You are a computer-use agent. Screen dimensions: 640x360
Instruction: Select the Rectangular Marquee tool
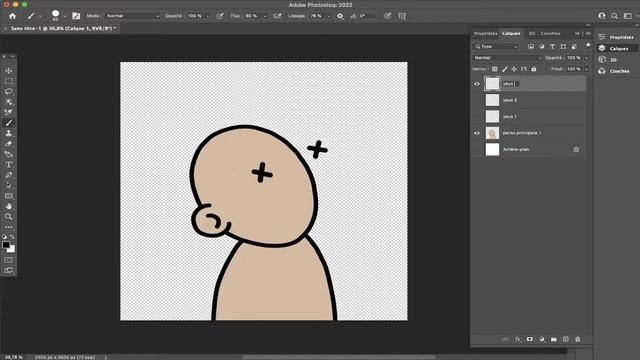pos(9,81)
